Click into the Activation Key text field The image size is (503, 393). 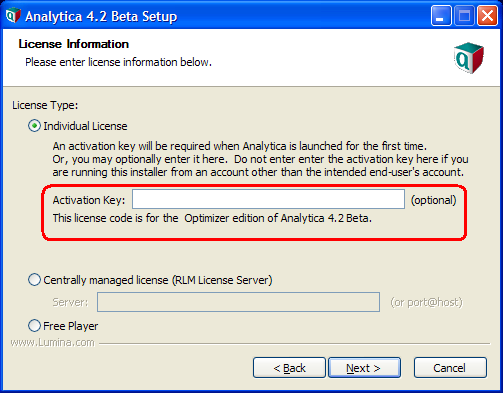pos(268,199)
